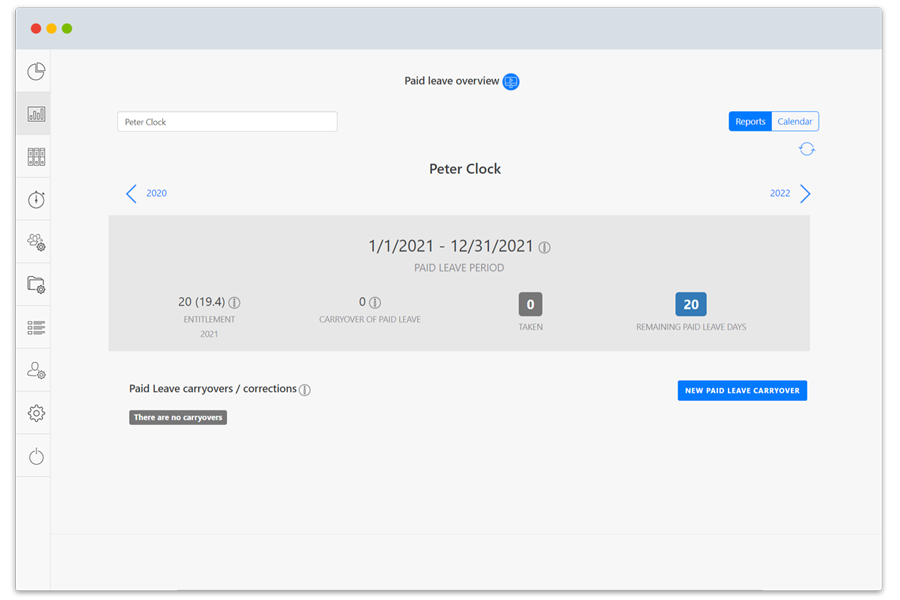
Task: Go to previous year 2020
Action: coord(146,194)
